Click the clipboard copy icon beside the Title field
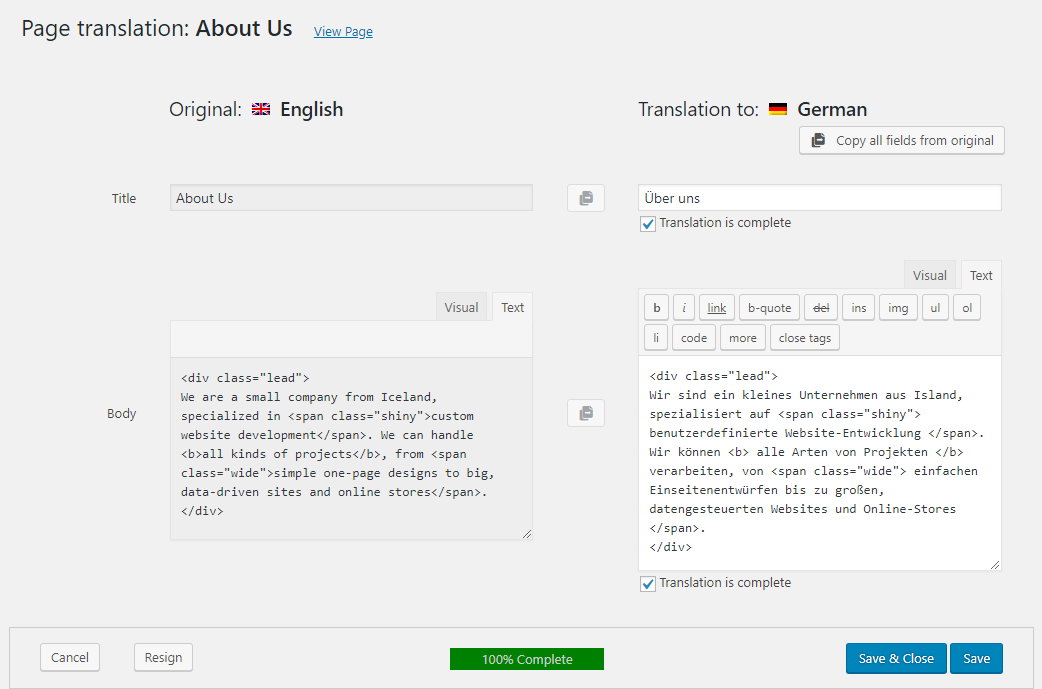This screenshot has width=1042, height=689. (x=585, y=197)
